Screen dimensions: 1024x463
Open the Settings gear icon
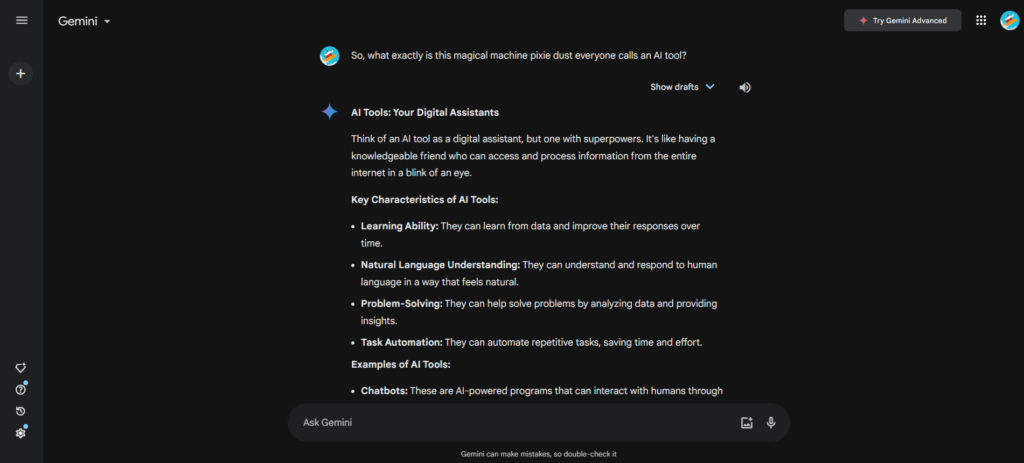coord(21,432)
